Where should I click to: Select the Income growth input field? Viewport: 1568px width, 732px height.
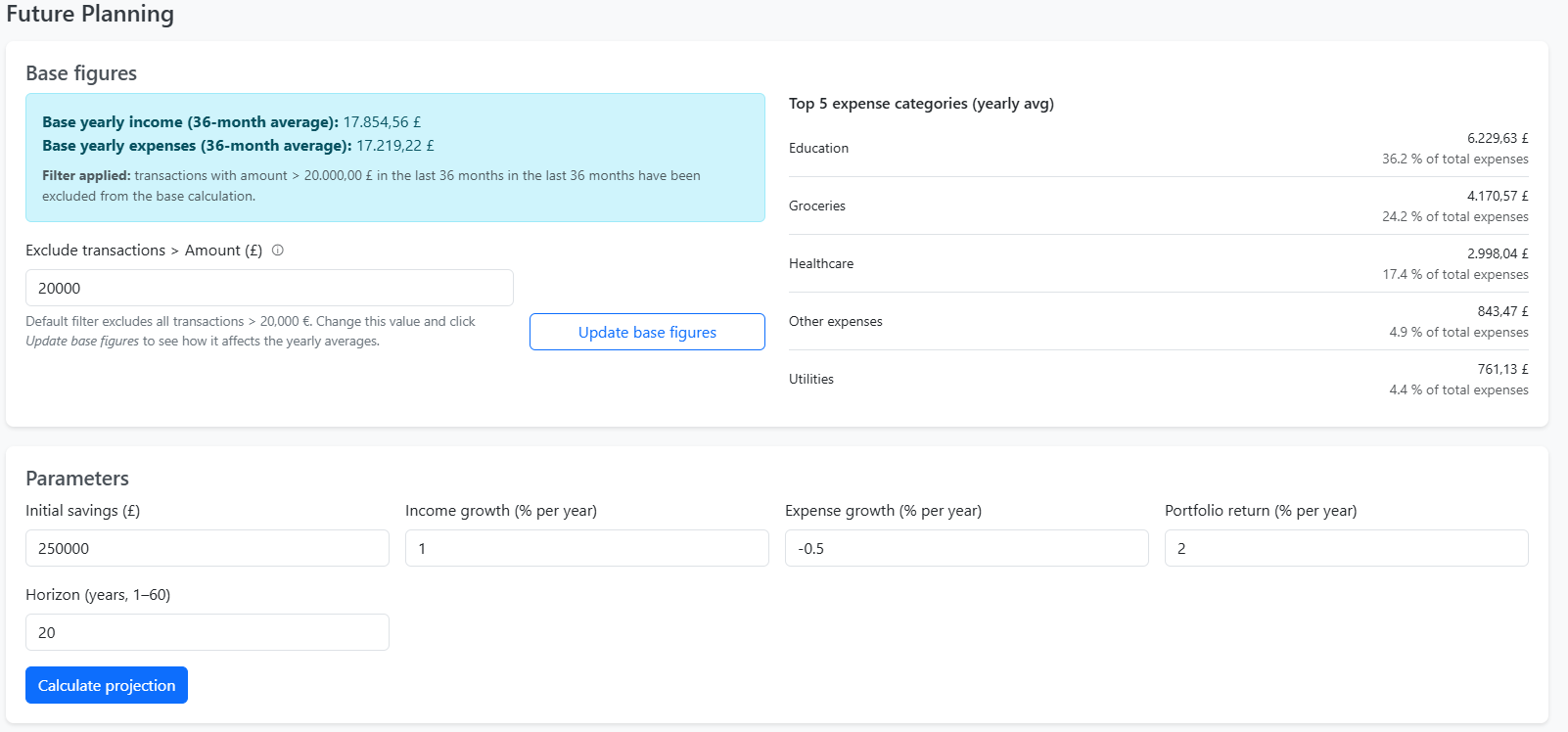[x=587, y=548]
